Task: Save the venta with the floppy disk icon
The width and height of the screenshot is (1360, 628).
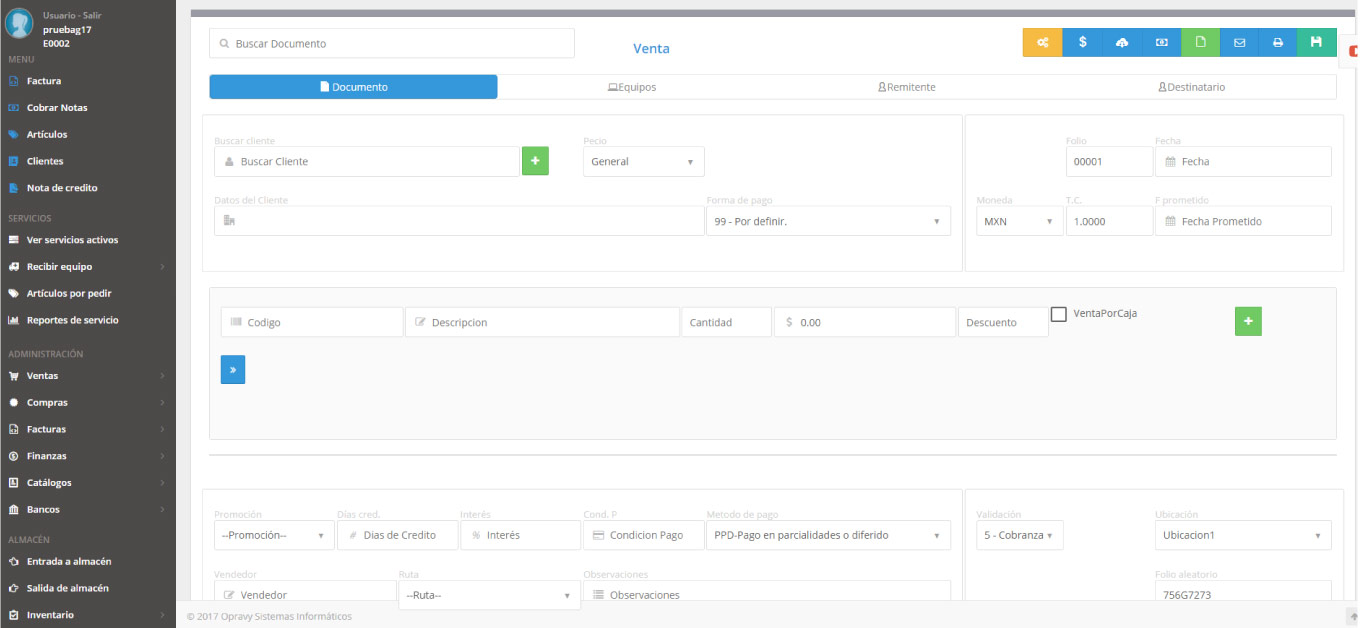Action: [x=1317, y=42]
